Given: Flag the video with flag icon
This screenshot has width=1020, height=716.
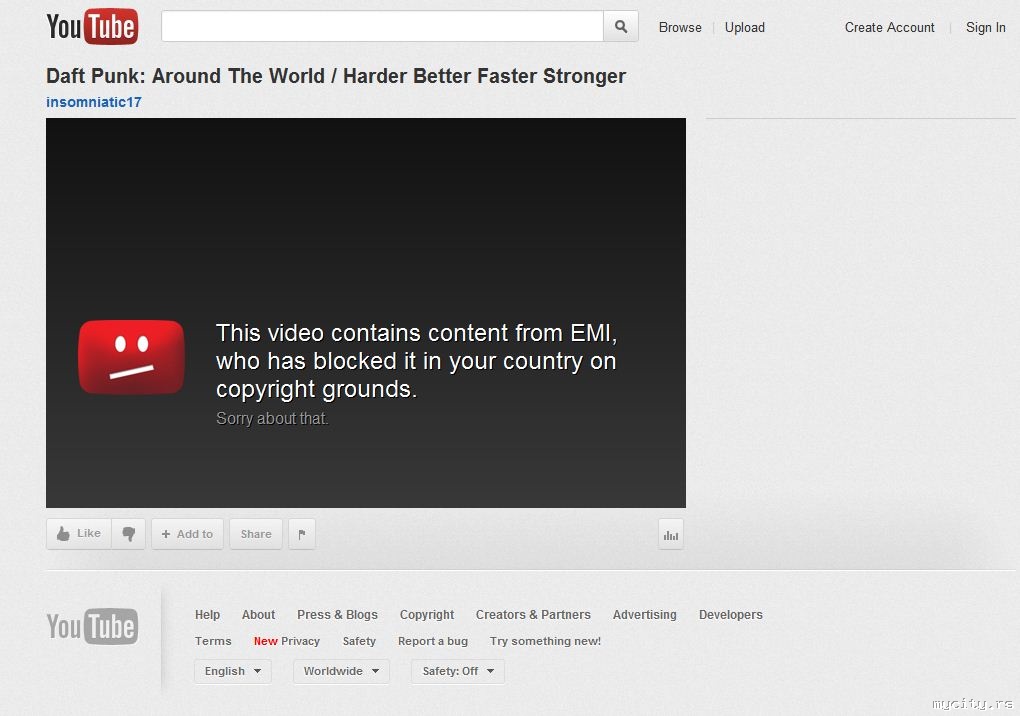Looking at the screenshot, I should 302,534.
